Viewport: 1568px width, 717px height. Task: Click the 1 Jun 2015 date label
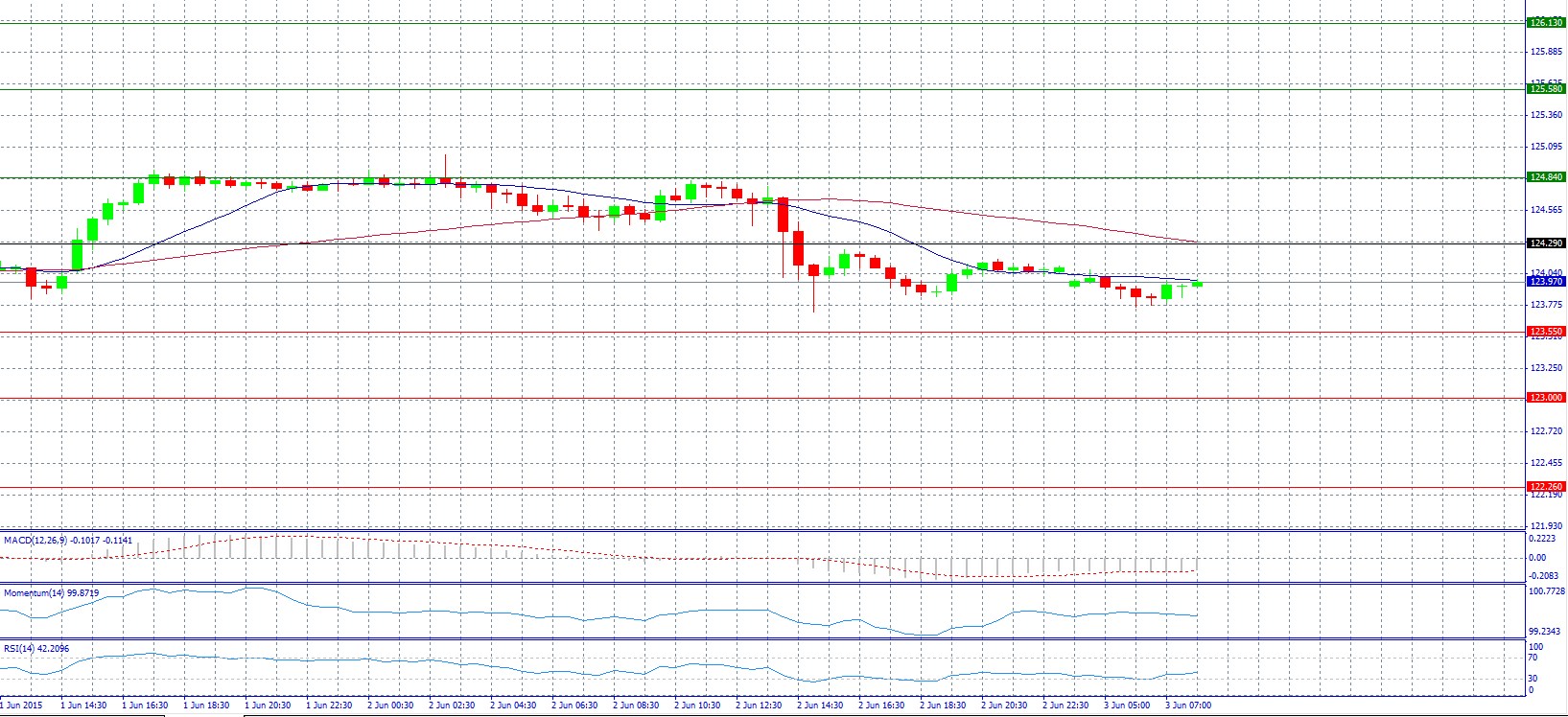tap(21, 705)
